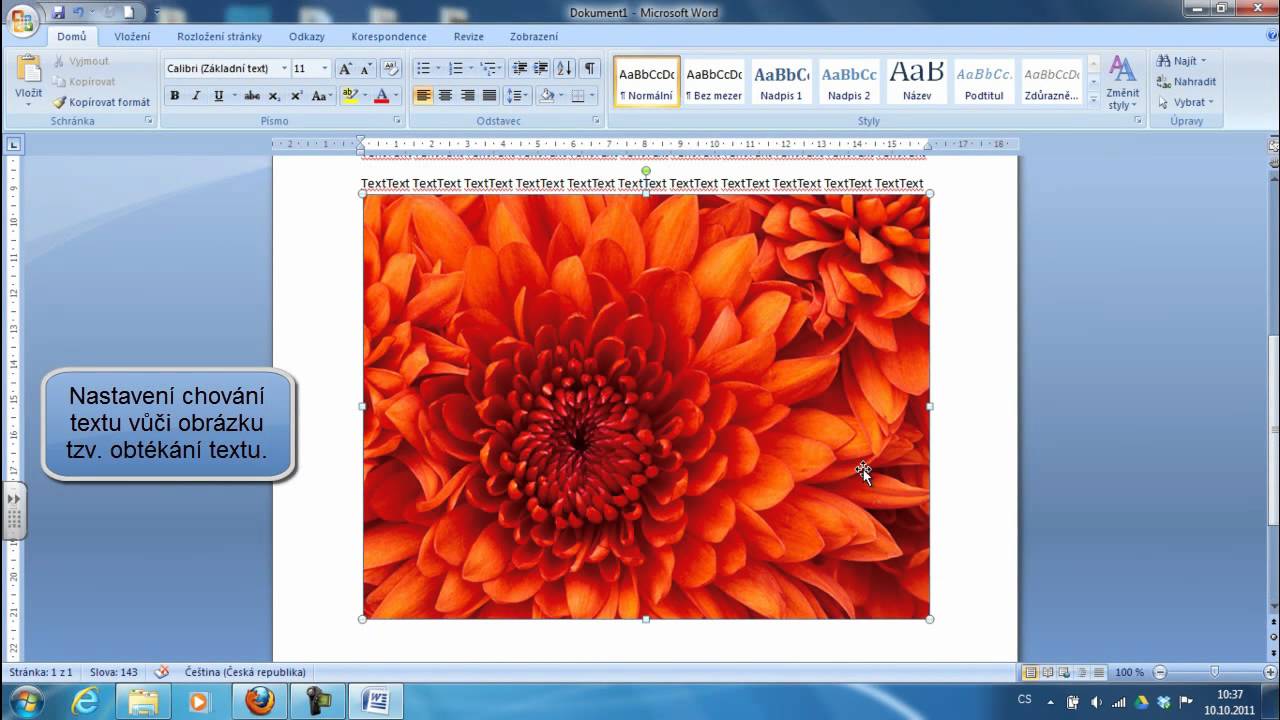
Task: Click the text highlight color swatch
Action: [x=349, y=96]
